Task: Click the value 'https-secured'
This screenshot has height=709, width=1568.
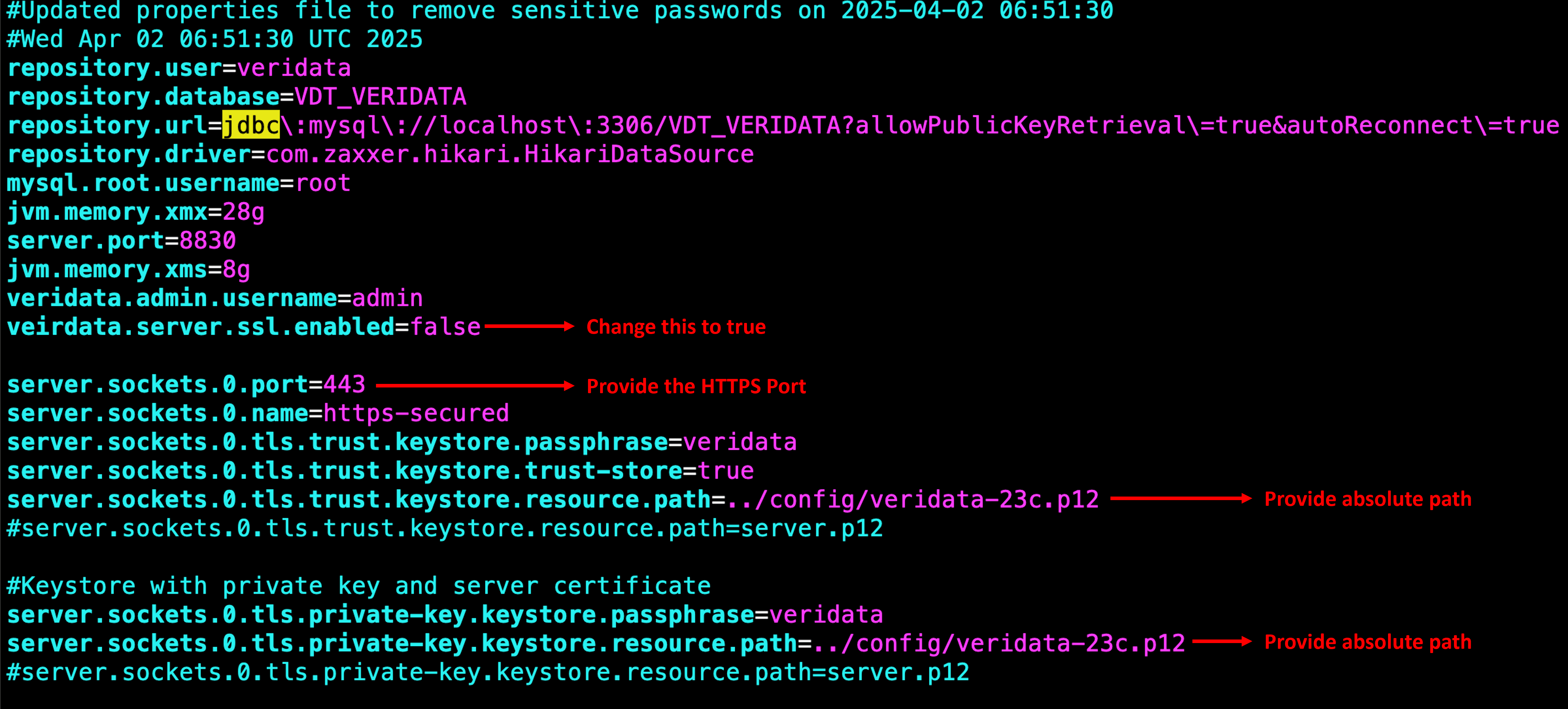Action: 416,413
